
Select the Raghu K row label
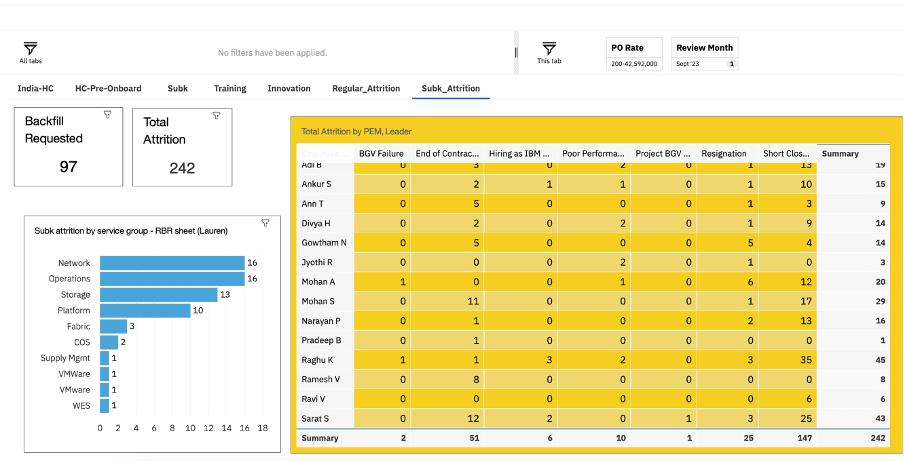coord(317,360)
